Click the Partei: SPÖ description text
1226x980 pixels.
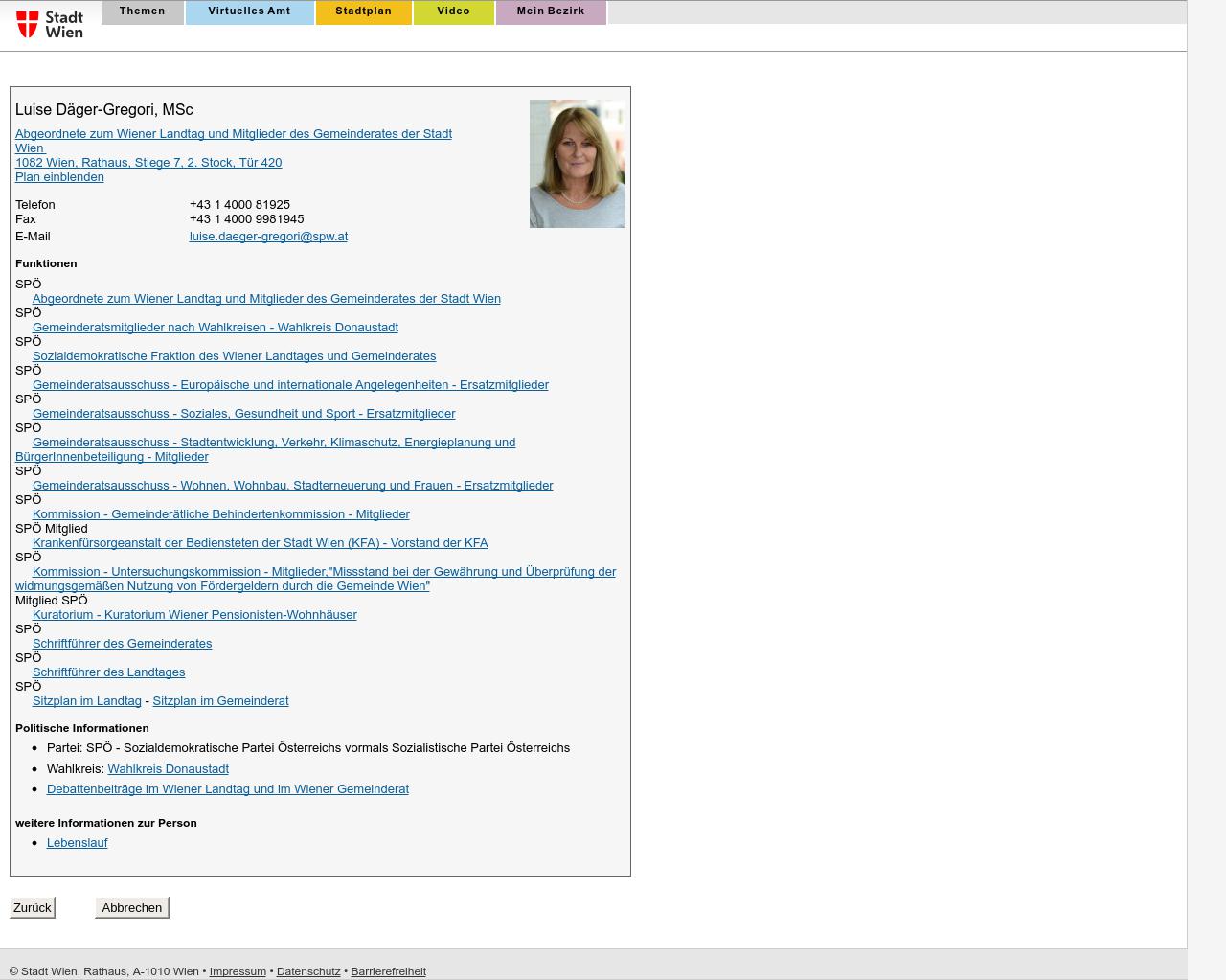308,748
